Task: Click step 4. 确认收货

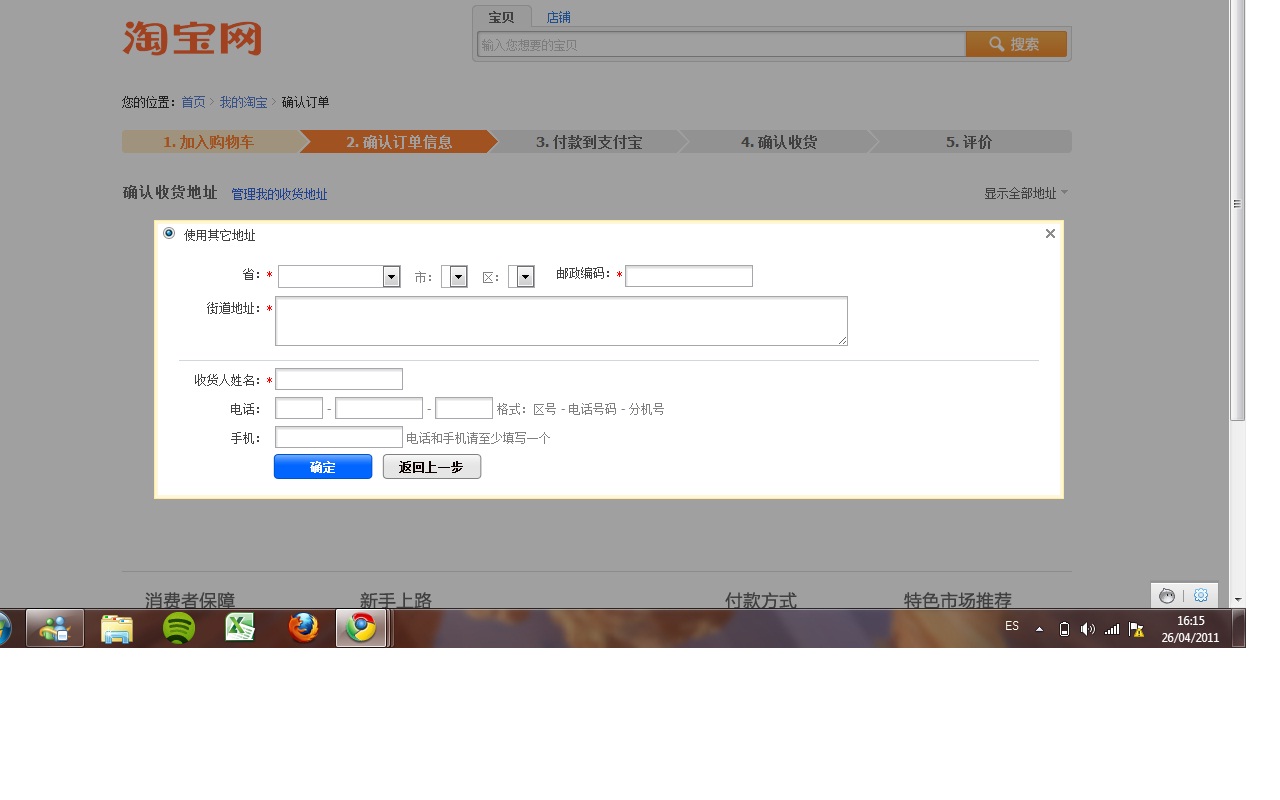Action: [779, 142]
